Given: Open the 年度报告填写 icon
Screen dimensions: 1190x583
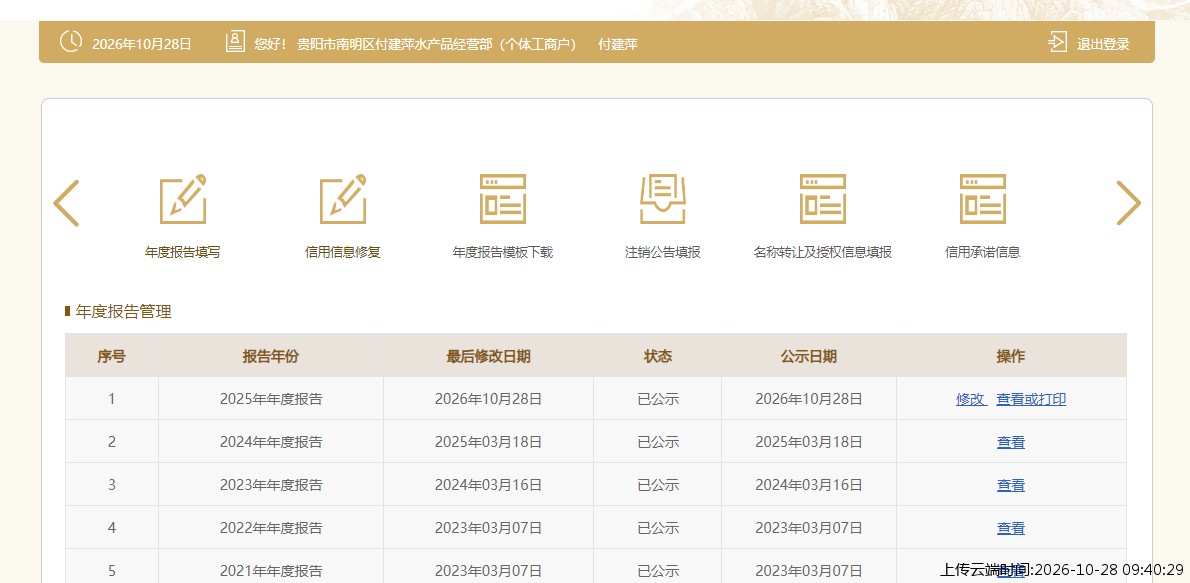Looking at the screenshot, I should (183, 199).
